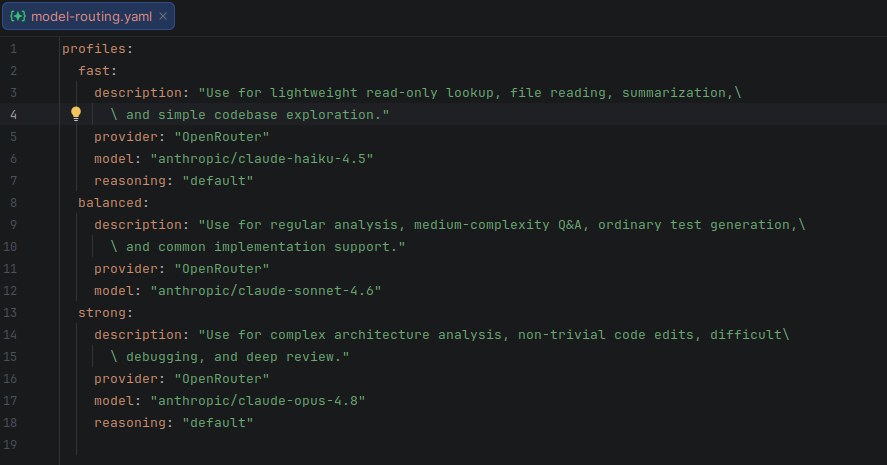Click 'complex architecture analysis' text on line 14
This screenshot has width=887, height=465.
[x=385, y=335]
